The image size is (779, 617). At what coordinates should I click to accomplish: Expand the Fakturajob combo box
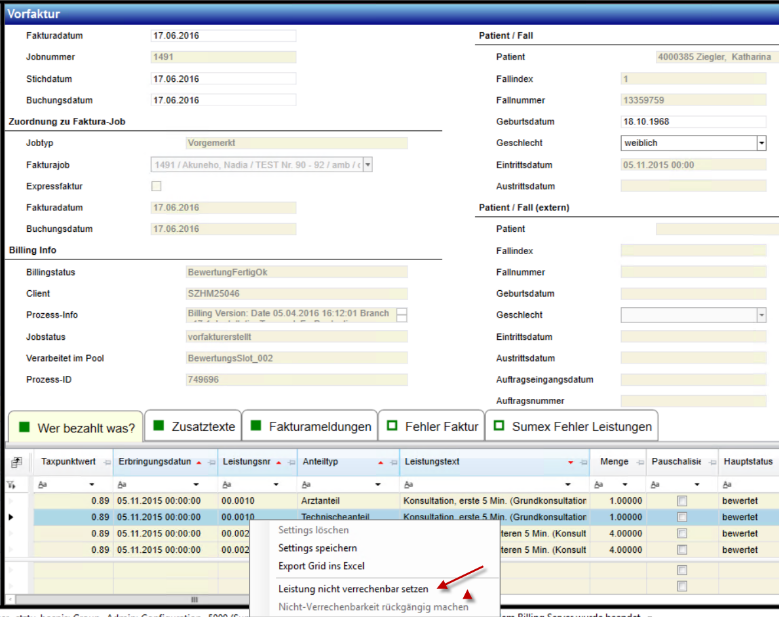[x=367, y=165]
